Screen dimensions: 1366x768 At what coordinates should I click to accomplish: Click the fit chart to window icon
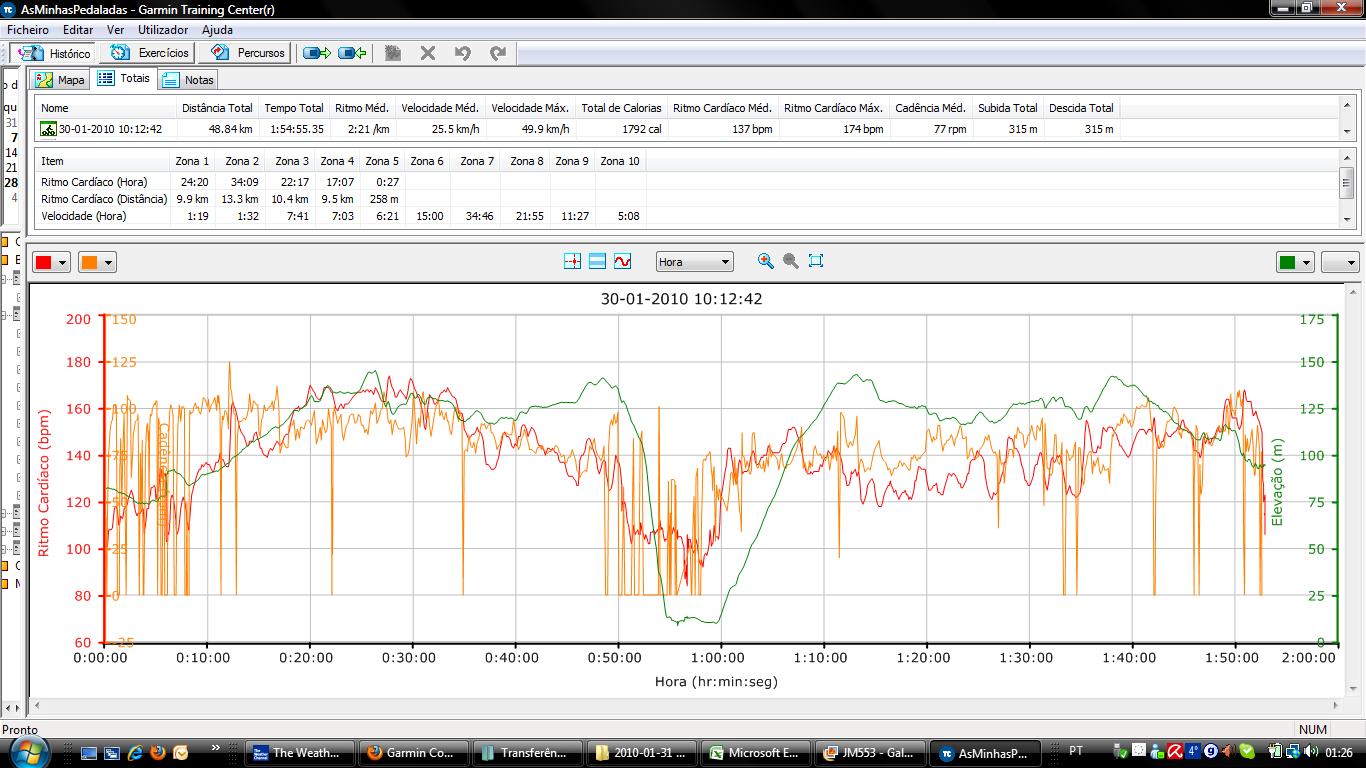coord(815,261)
